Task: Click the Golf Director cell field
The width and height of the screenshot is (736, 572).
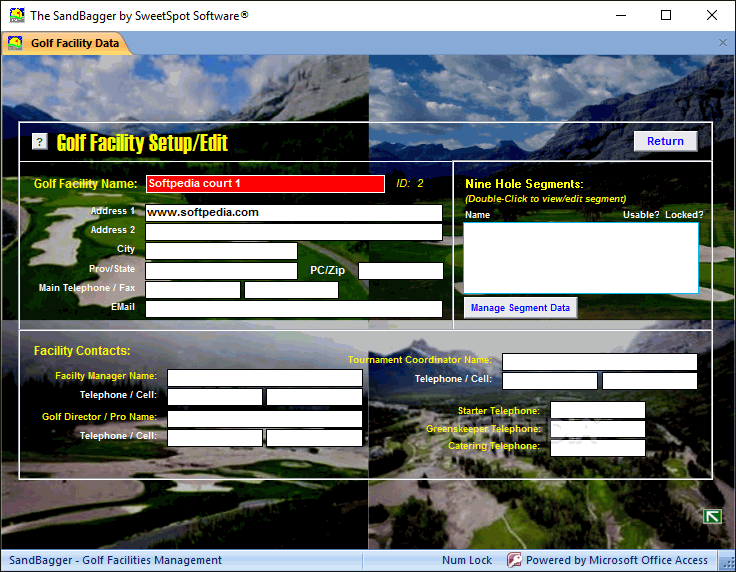Action: 314,438
